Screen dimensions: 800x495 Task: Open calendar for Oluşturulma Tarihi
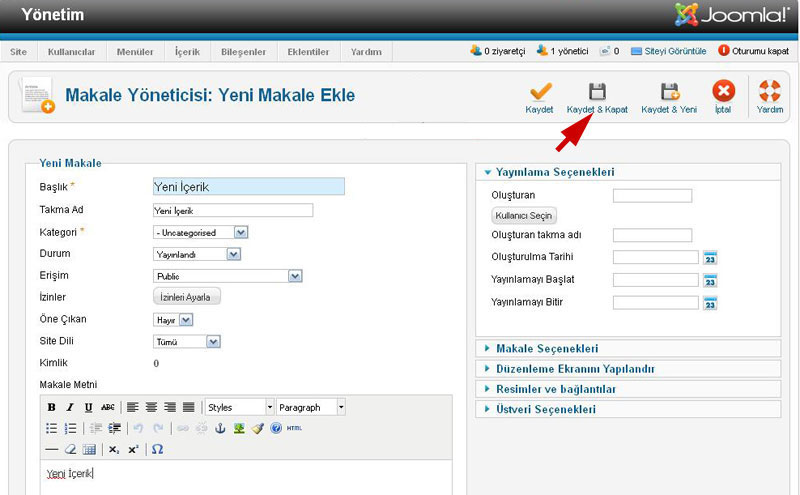pos(710,258)
